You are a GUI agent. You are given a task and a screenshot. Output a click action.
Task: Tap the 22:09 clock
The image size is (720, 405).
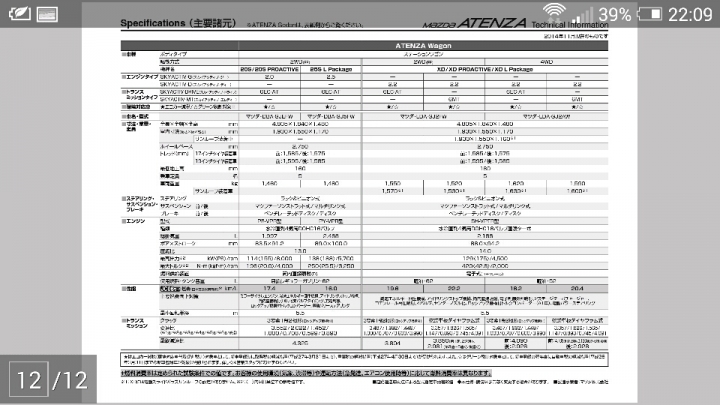pos(690,15)
